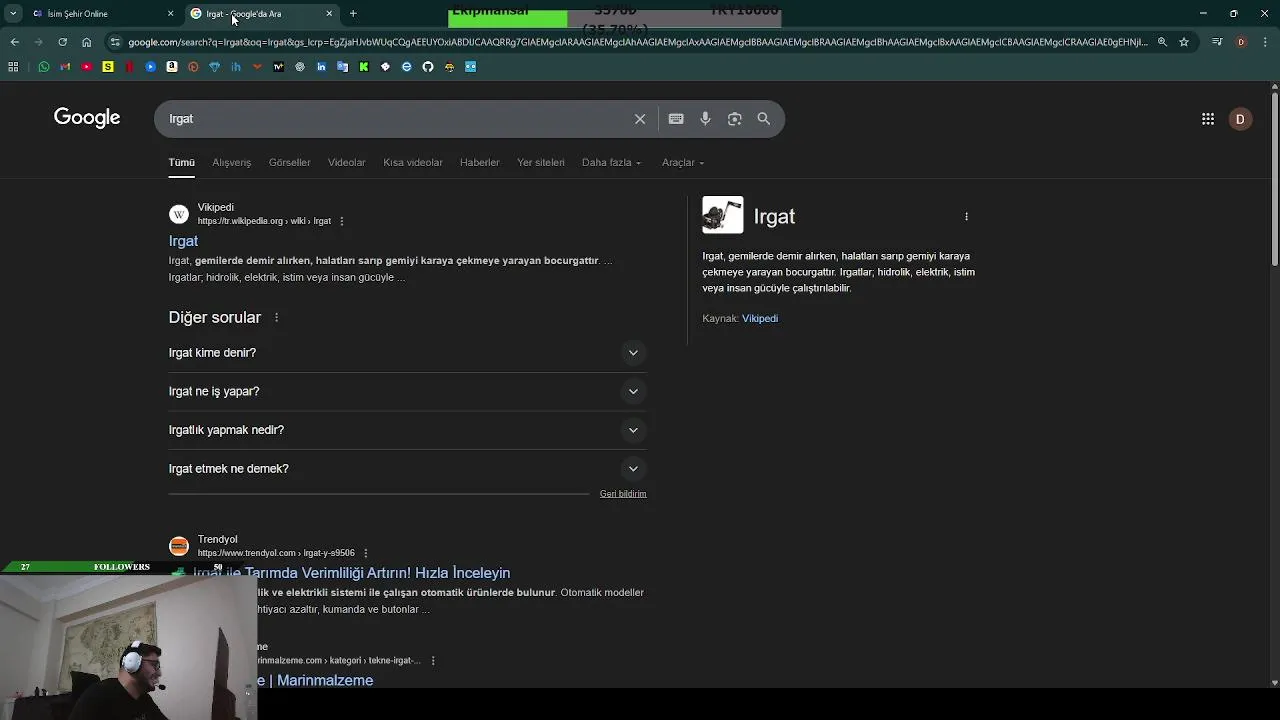The height and width of the screenshot is (720, 1280).
Task: Follow Vikipedi source link in knowledge panel
Action: [x=760, y=318]
